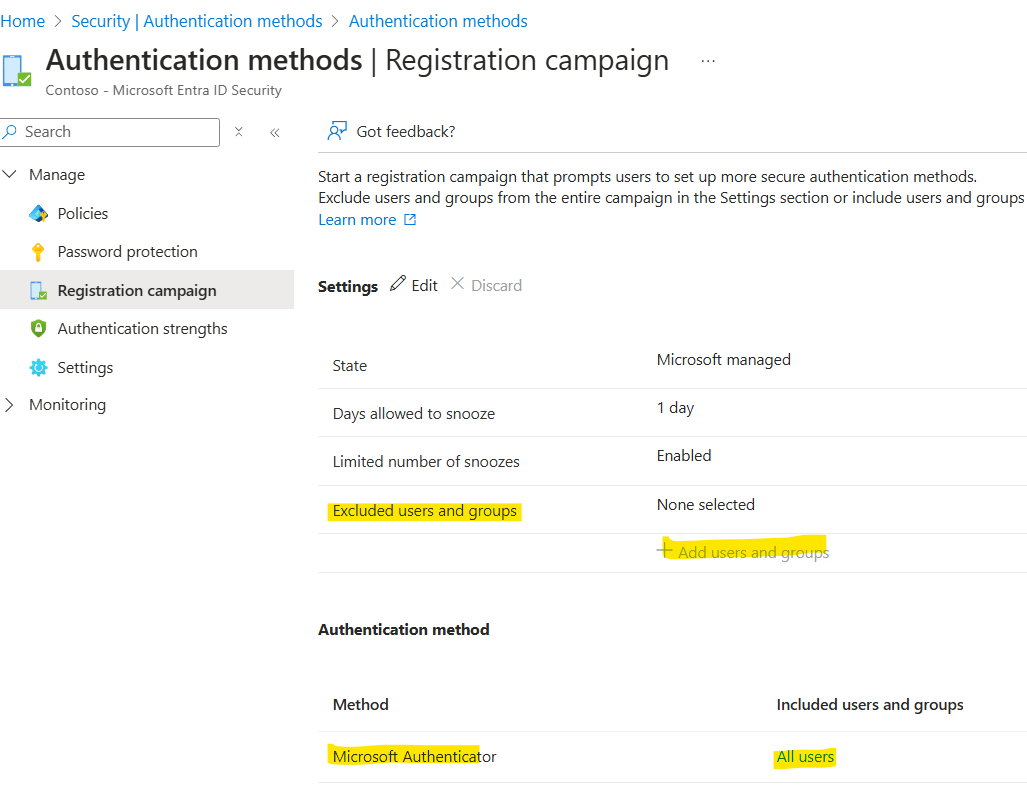Viewport: 1027px width, 790px height.
Task: Navigate to Home breadcrumb
Action: pos(22,21)
